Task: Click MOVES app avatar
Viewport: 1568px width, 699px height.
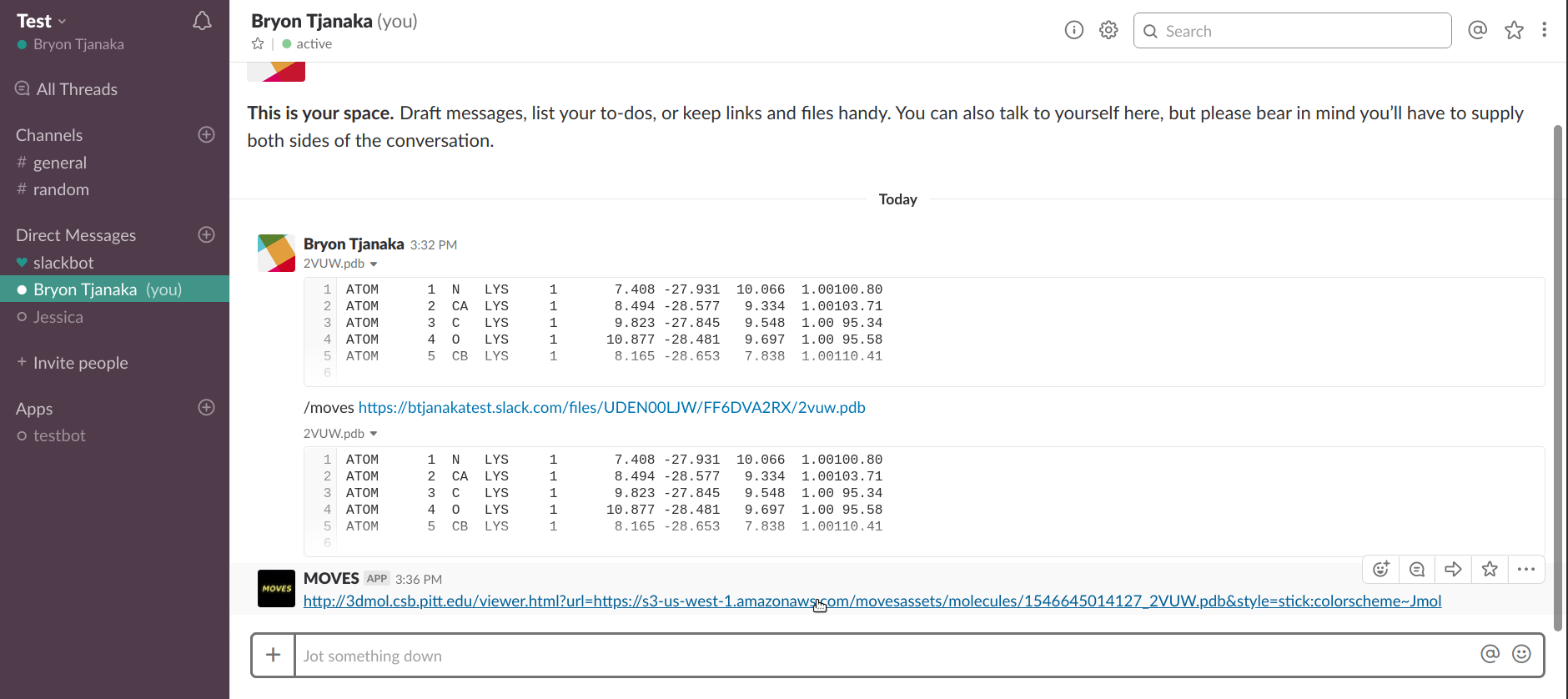Action: [x=276, y=588]
